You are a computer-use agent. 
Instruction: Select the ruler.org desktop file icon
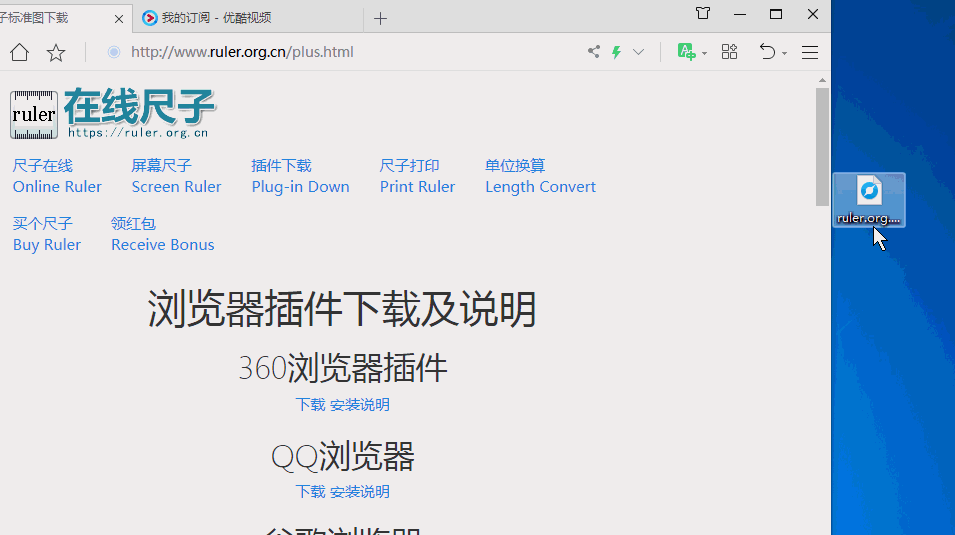tap(869, 200)
